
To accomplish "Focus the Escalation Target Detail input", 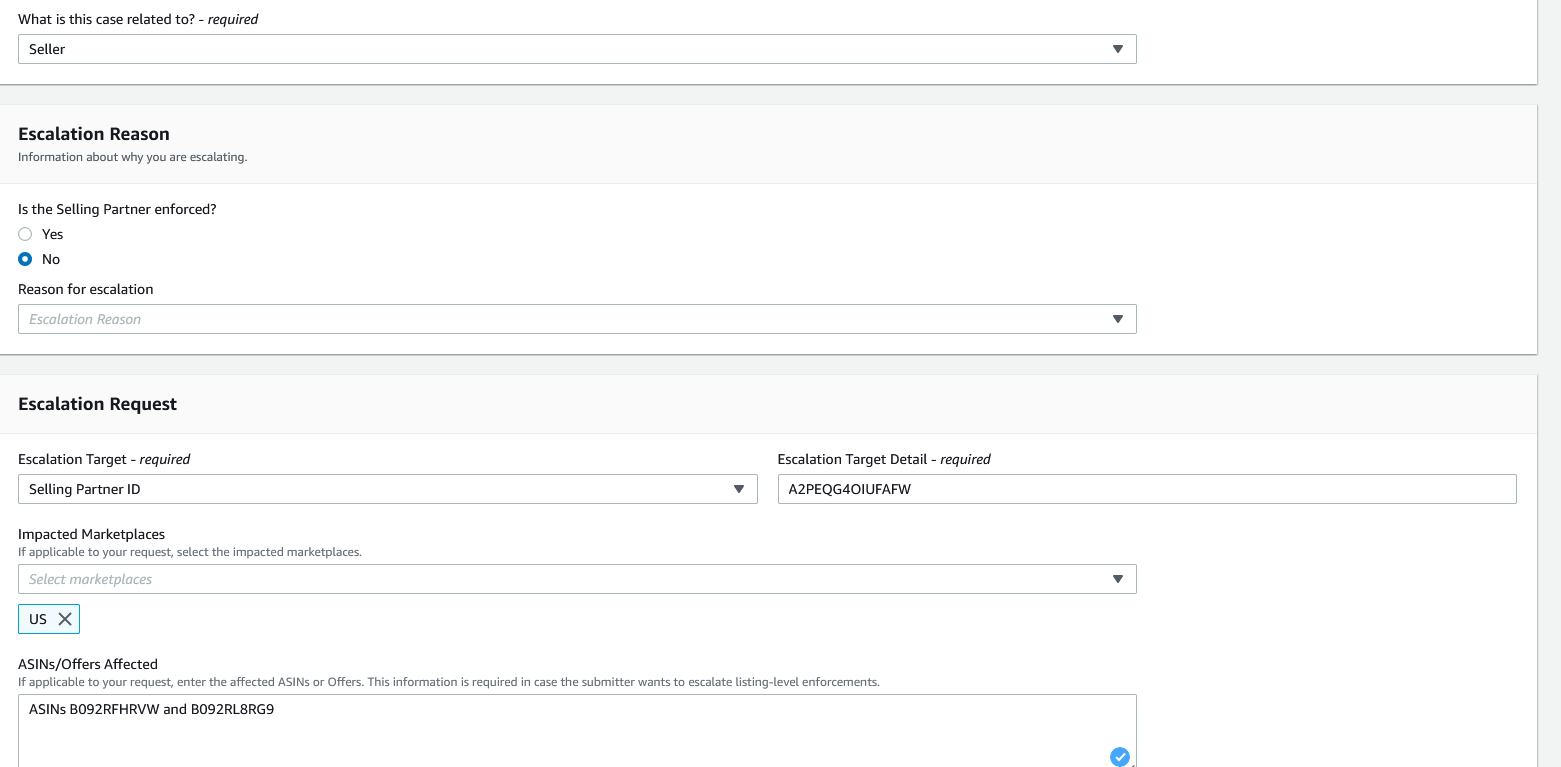I will click(x=1146, y=489).
